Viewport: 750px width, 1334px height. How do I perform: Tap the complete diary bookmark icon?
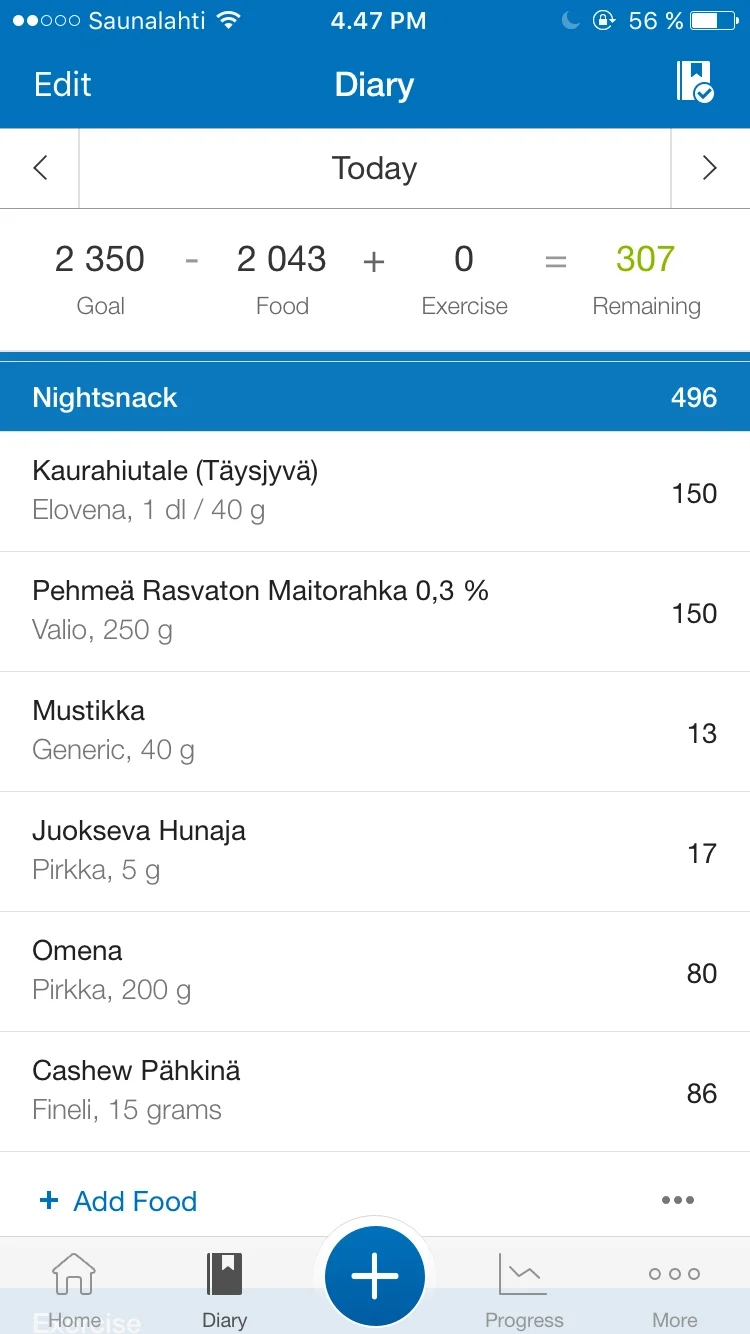[x=694, y=82]
